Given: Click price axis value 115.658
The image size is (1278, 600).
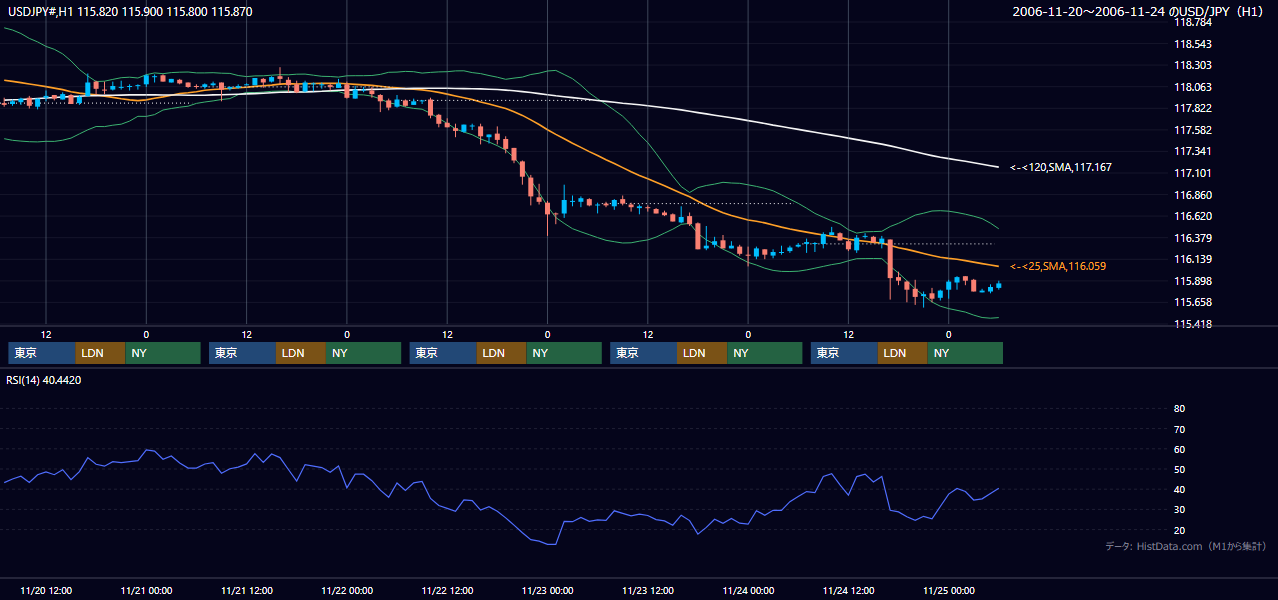Looking at the screenshot, I should [x=1193, y=302].
